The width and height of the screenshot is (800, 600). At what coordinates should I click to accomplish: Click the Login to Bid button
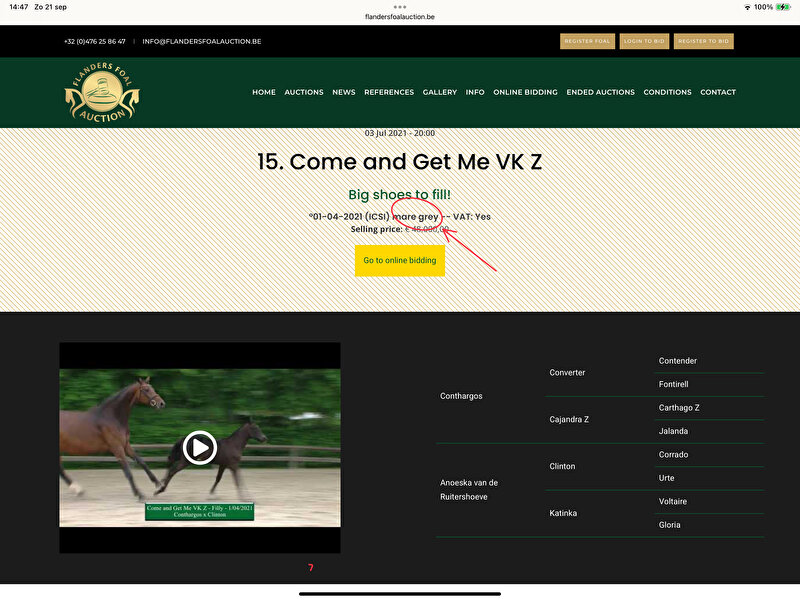[644, 41]
